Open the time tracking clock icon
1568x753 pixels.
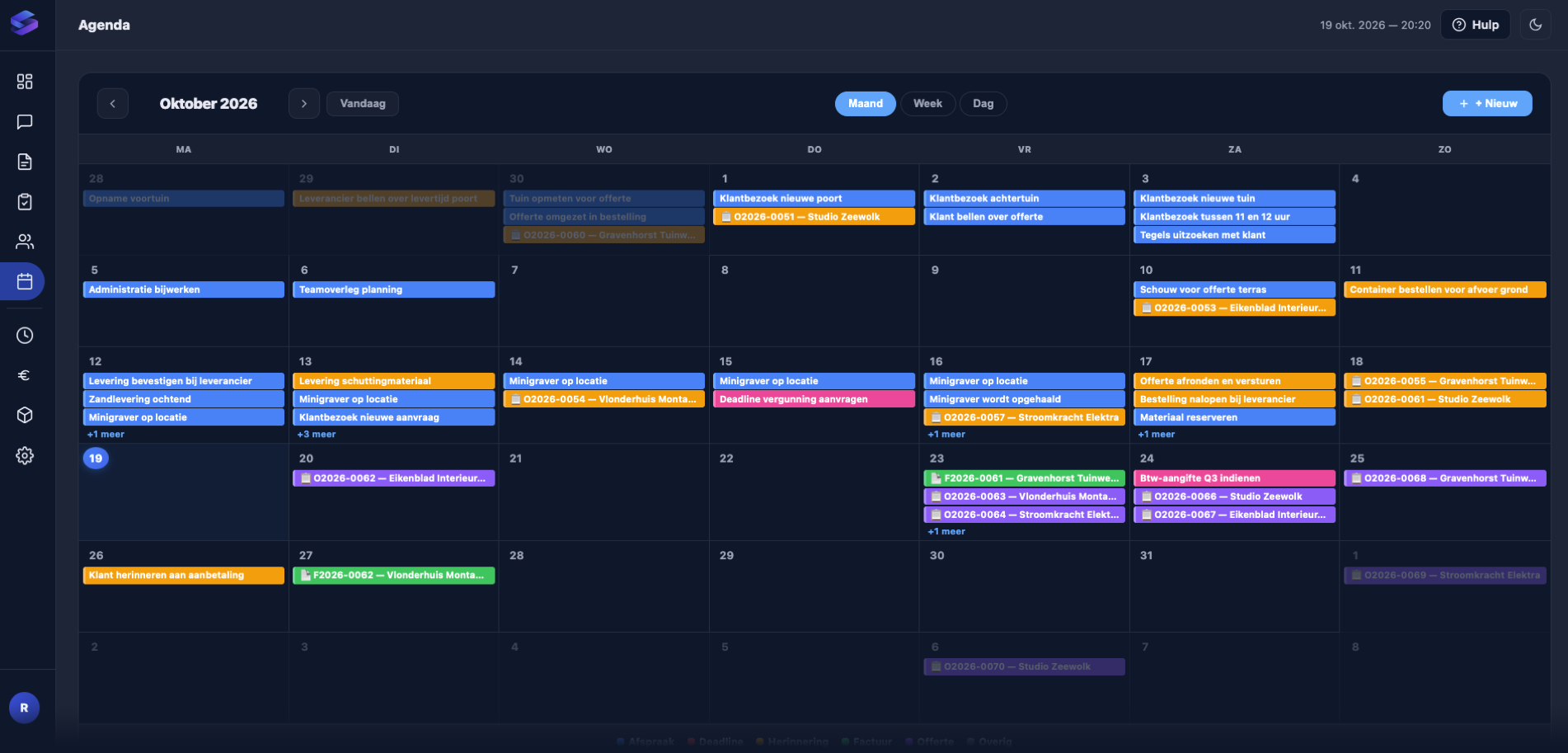pos(25,336)
